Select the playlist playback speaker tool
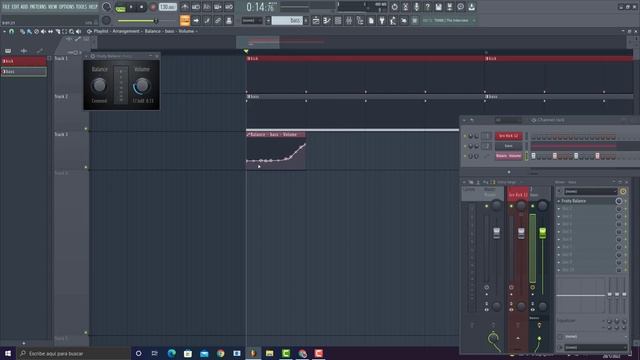 pos(78,31)
